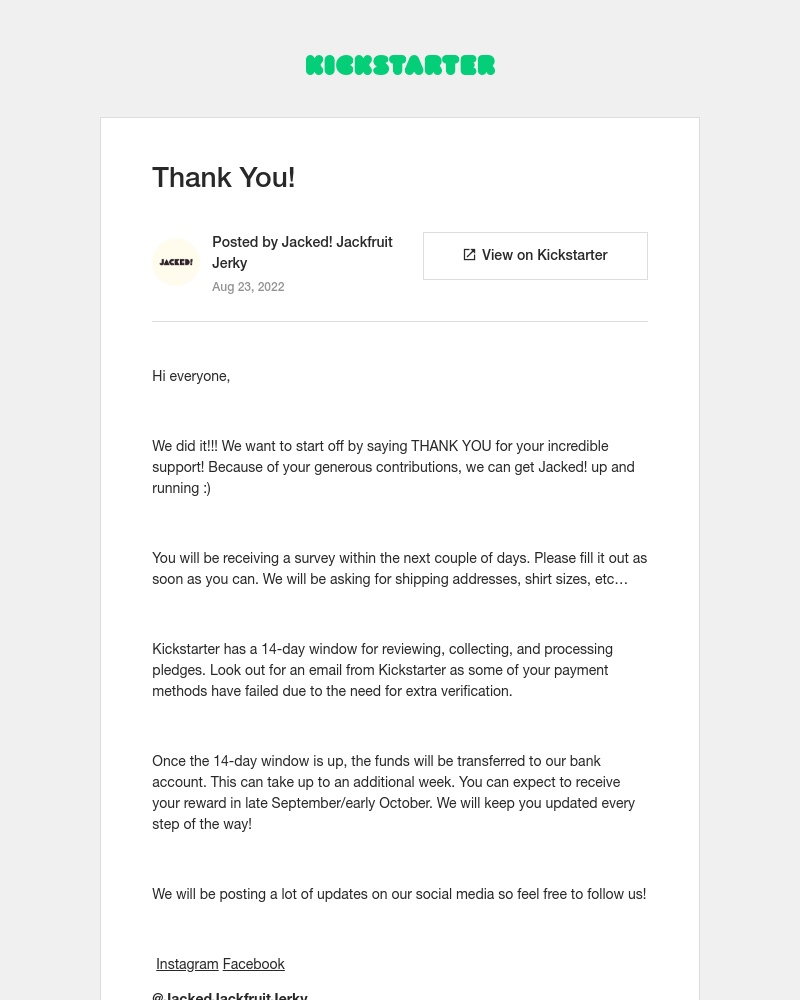800x1000 pixels.
Task: Click the Jacked! logo text inside the avatar
Action: 176,262
